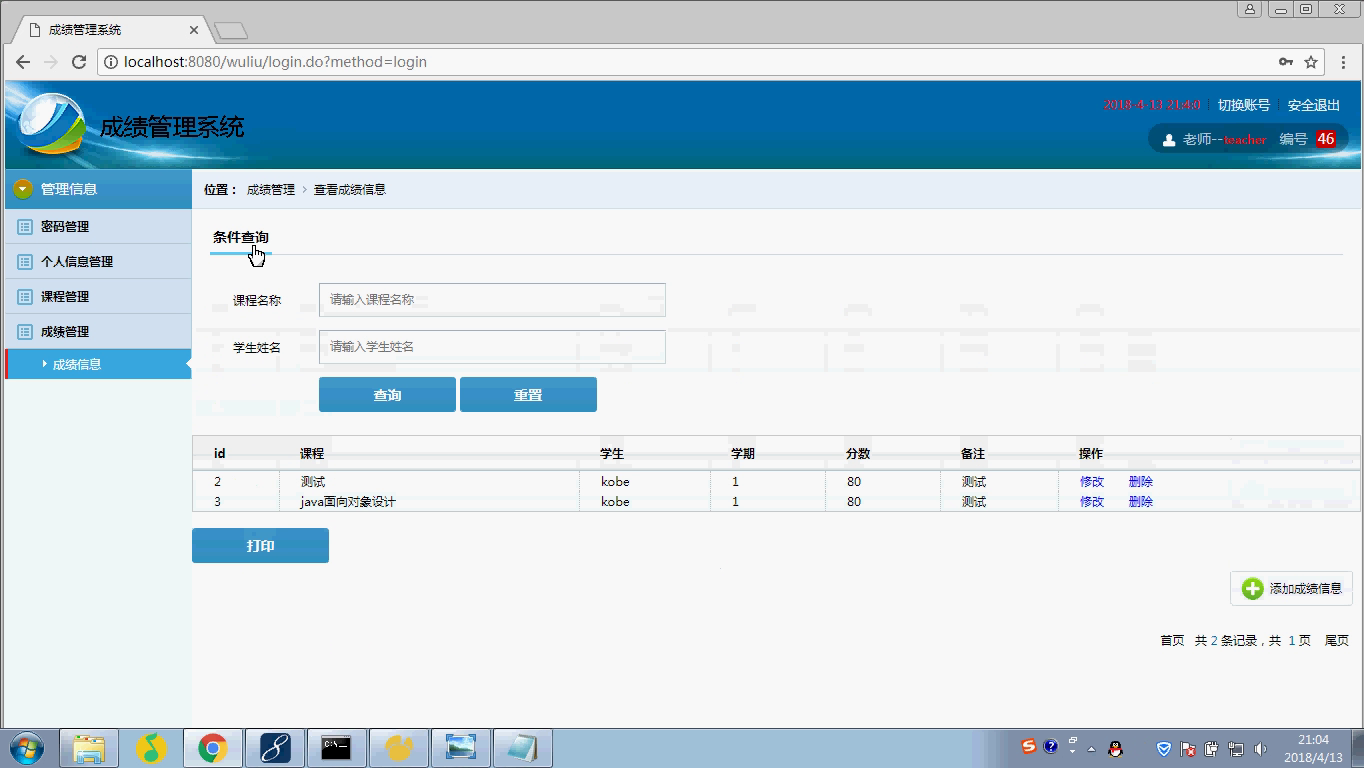Click the Sogou input method tray icon
This screenshot has width=1364, height=768.
(x=1029, y=747)
